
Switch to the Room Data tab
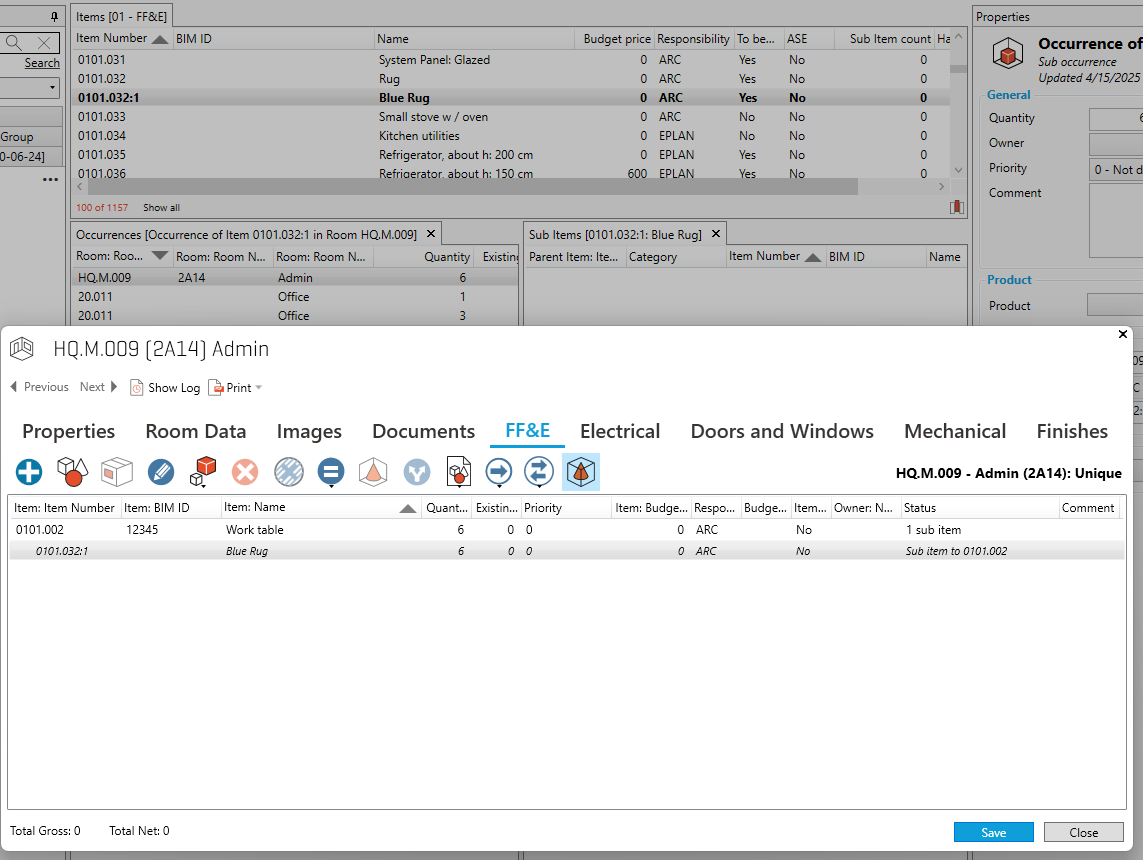[195, 432]
